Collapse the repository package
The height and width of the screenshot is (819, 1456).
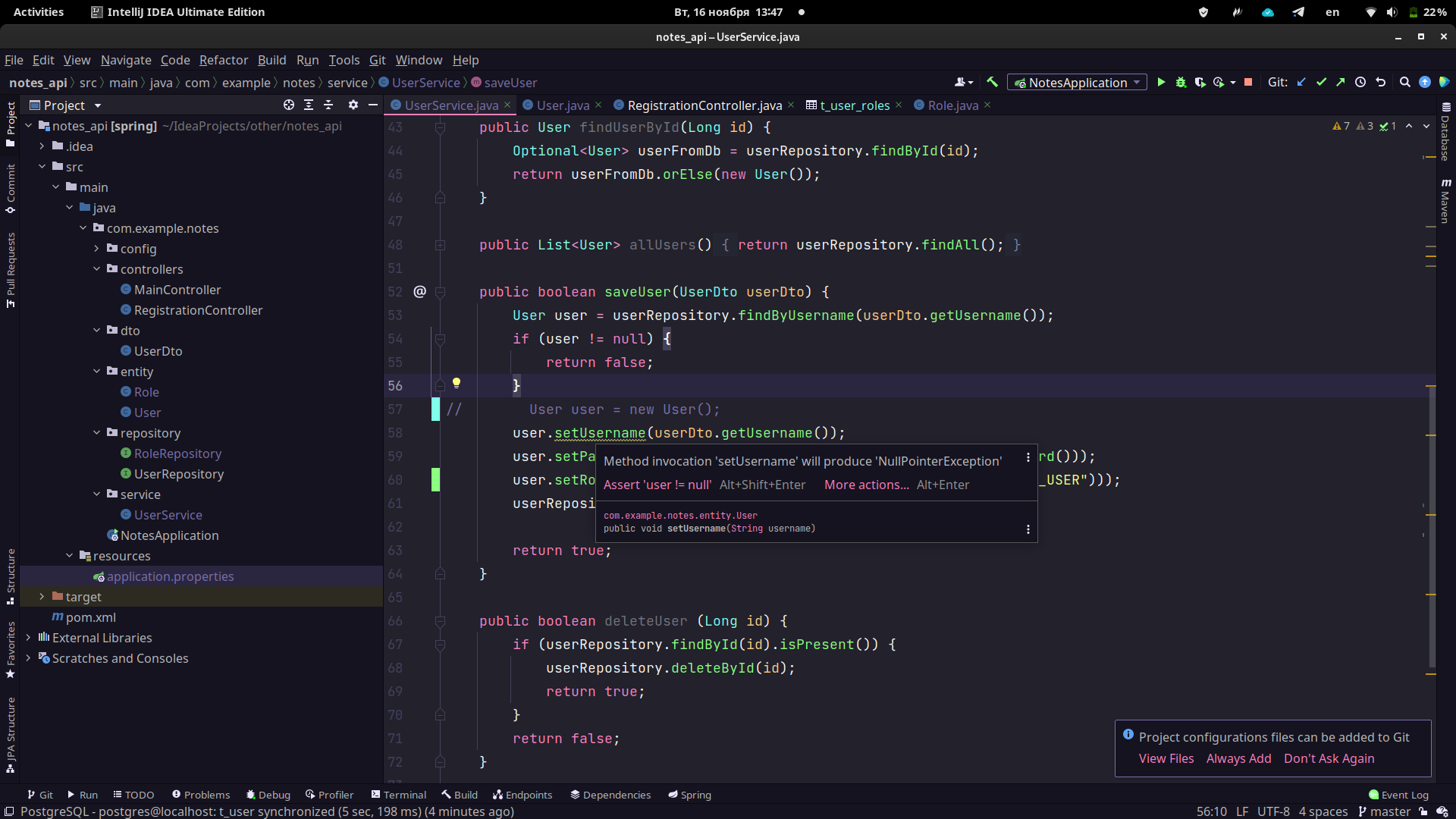coord(96,433)
